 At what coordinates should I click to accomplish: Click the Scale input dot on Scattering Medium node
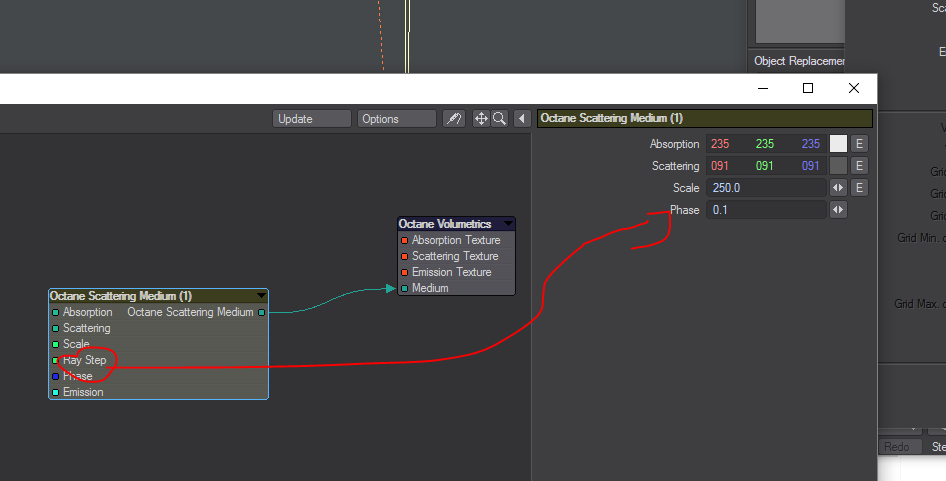pyautogui.click(x=56, y=345)
